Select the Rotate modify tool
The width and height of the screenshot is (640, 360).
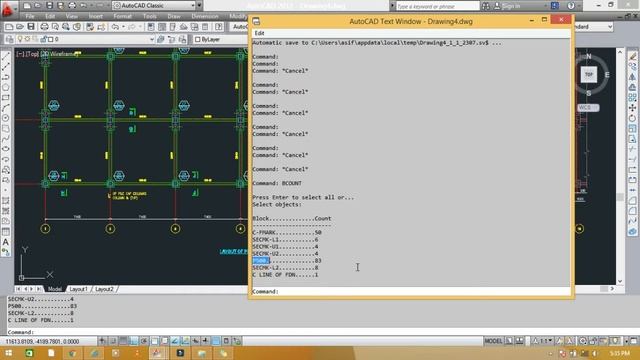click(x=632, y=118)
